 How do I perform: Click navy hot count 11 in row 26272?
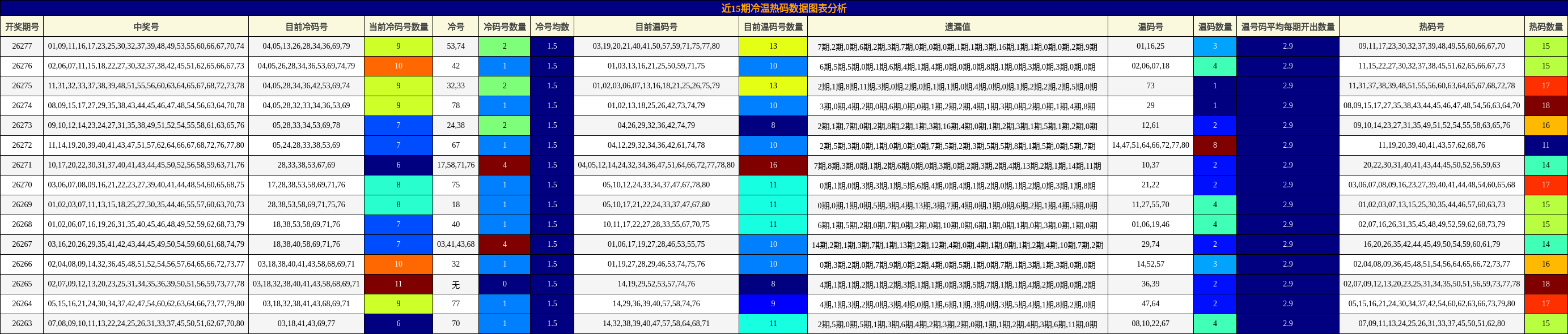point(1546,145)
